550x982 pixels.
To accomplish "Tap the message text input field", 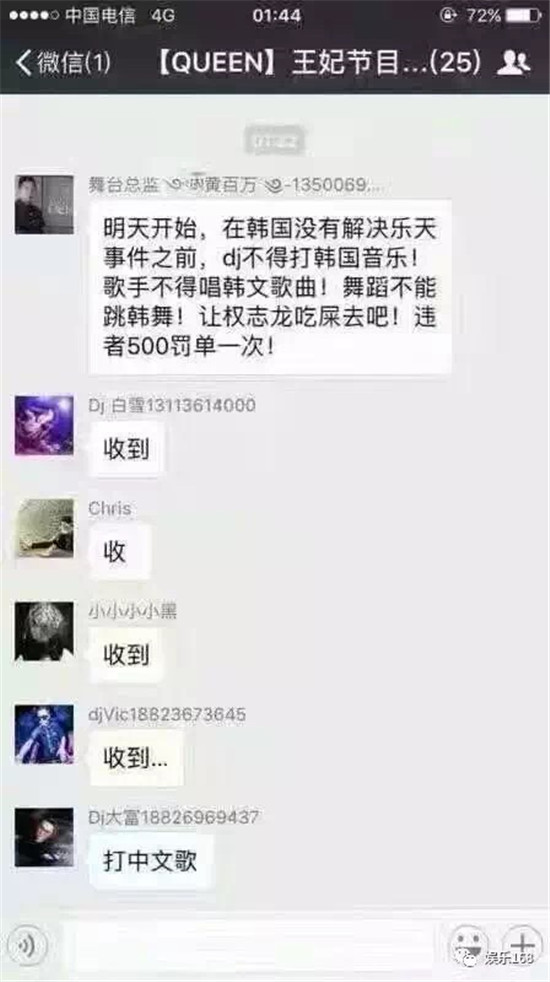I will coord(247,945).
